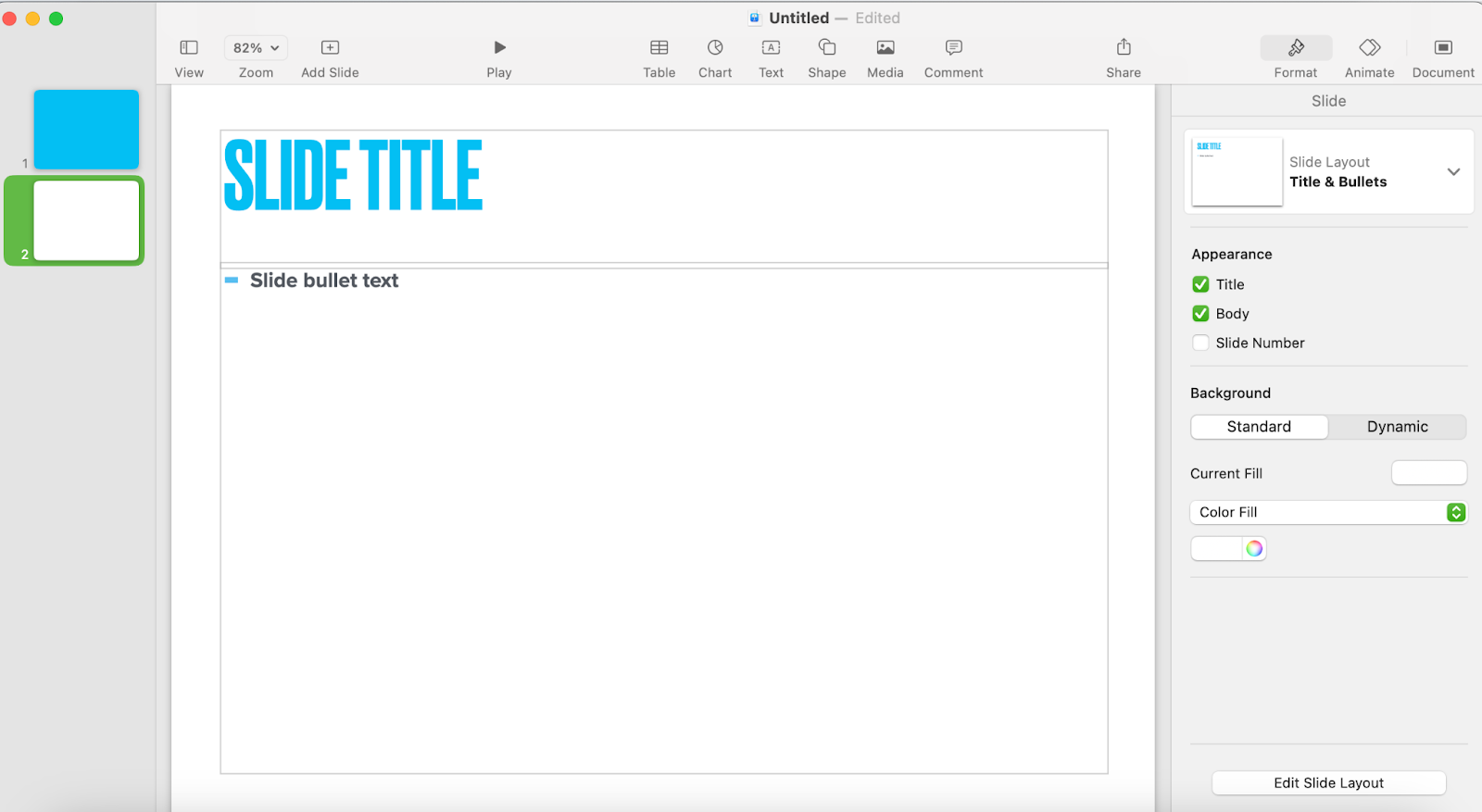Expand the Slide Layout chooser
The image size is (1482, 812).
click(x=1453, y=172)
